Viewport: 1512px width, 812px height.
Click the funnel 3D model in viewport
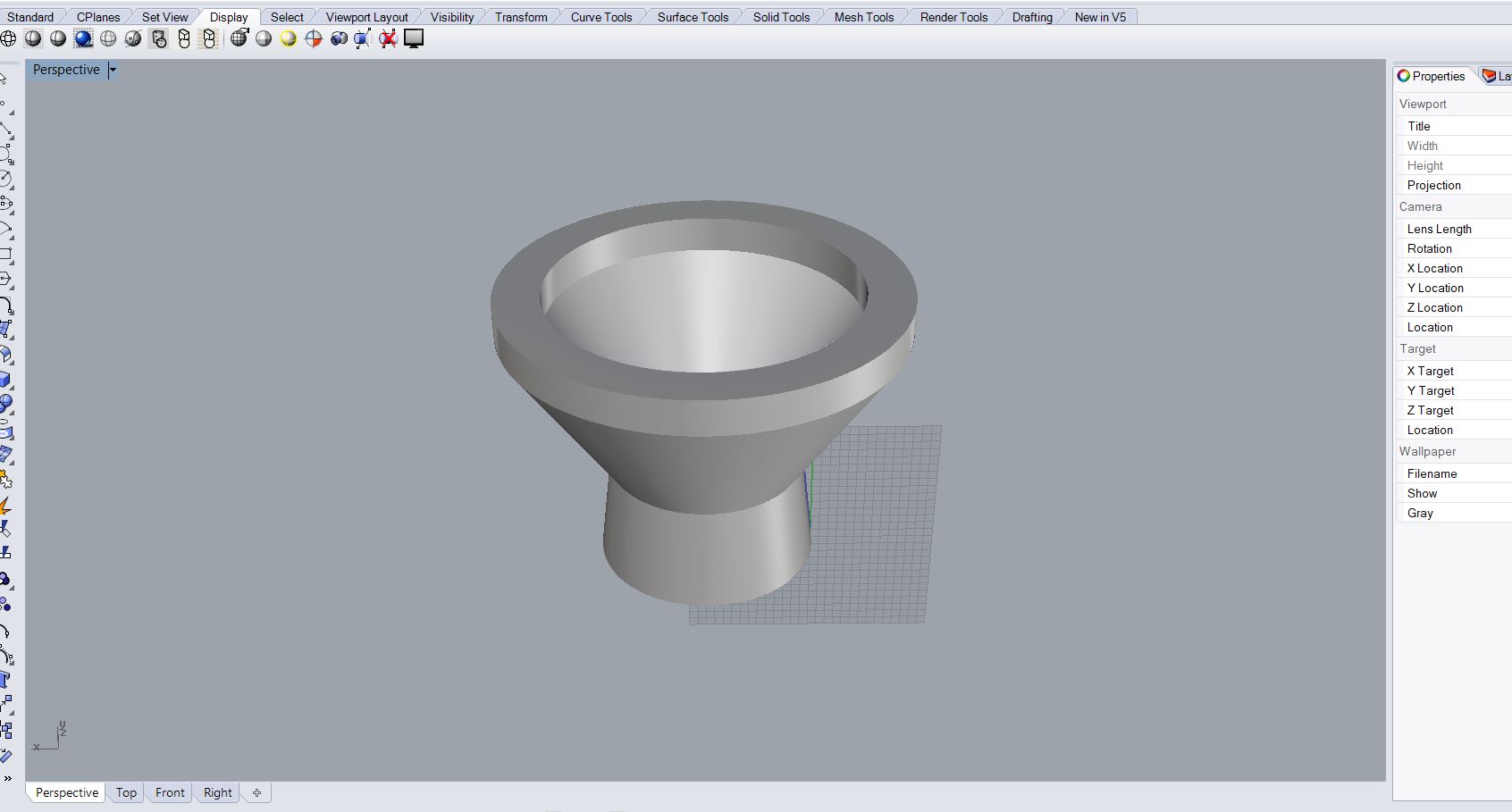[x=704, y=402]
